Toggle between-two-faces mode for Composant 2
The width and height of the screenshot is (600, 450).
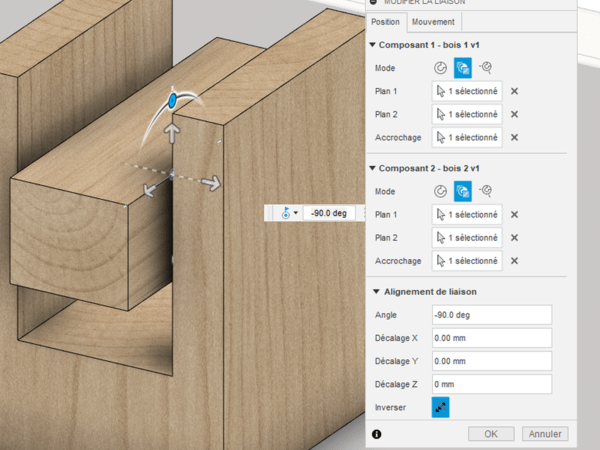click(x=463, y=190)
